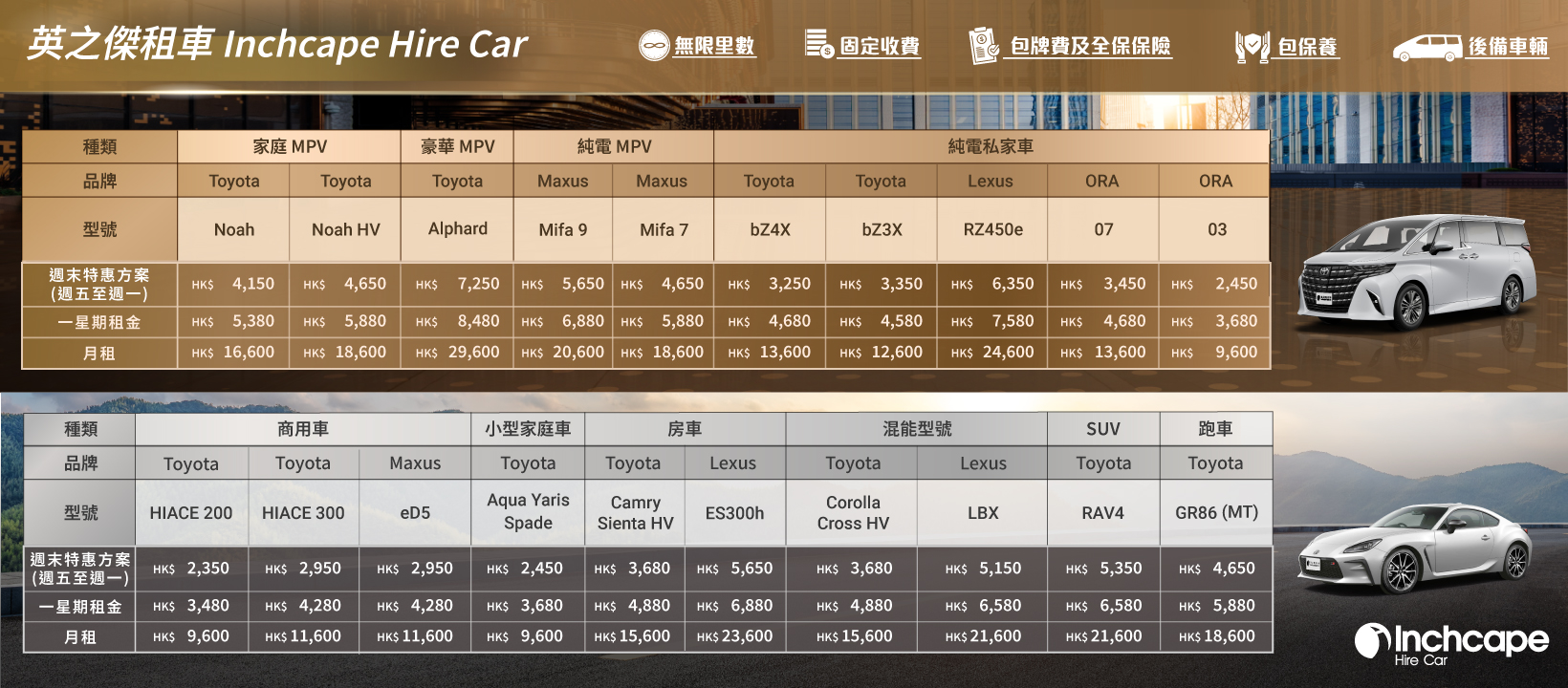Select the 家庭 MPV category header

tap(290, 147)
